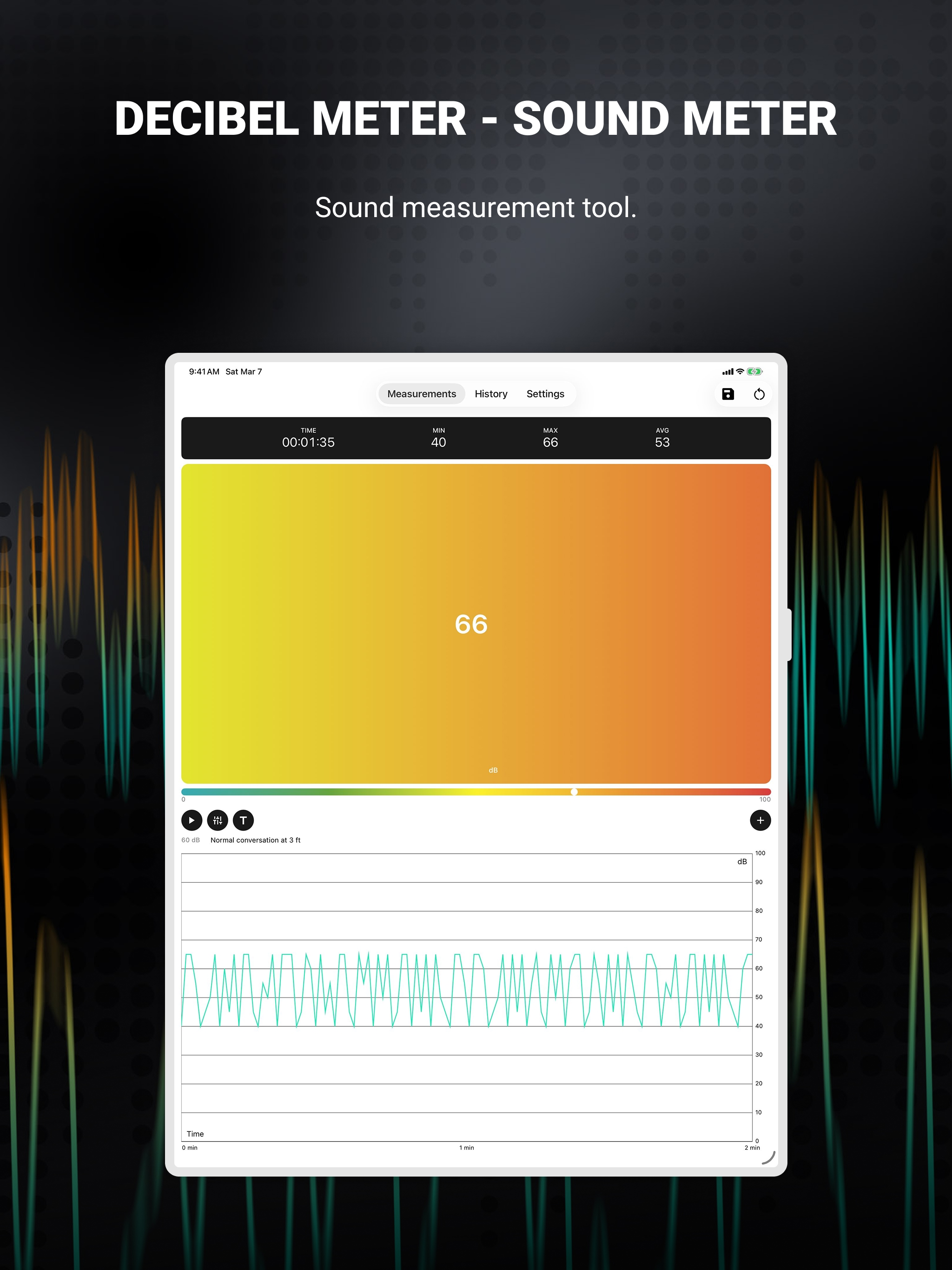Tap the MAX value 66
The image size is (952, 1270).
[550, 442]
